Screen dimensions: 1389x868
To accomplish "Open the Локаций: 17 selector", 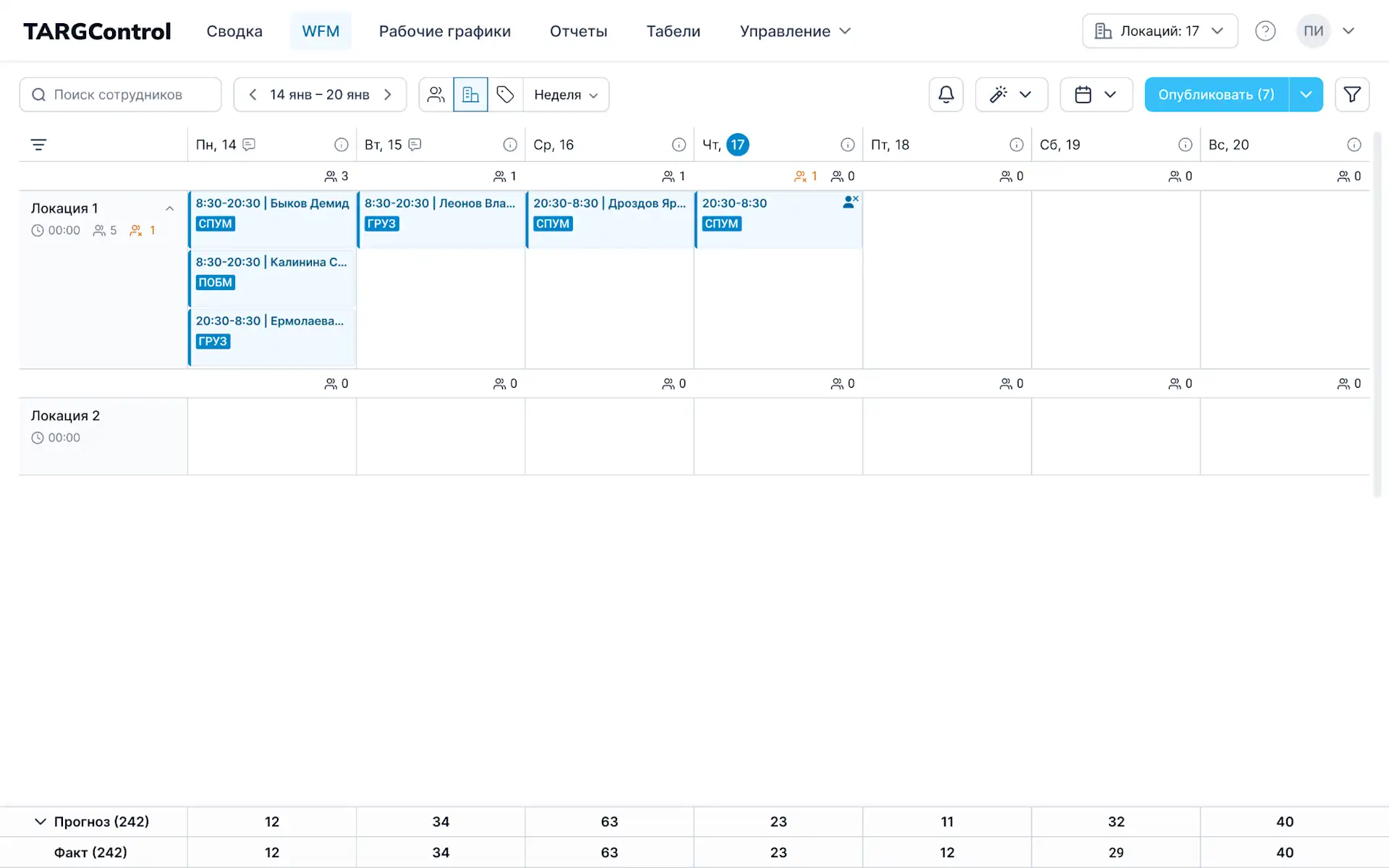I will pyautogui.click(x=1159, y=31).
